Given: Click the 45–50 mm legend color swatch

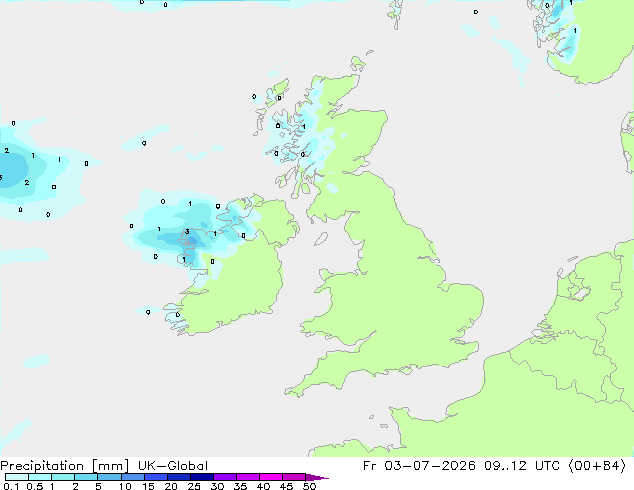Looking at the screenshot, I should pyautogui.click(x=294, y=477).
